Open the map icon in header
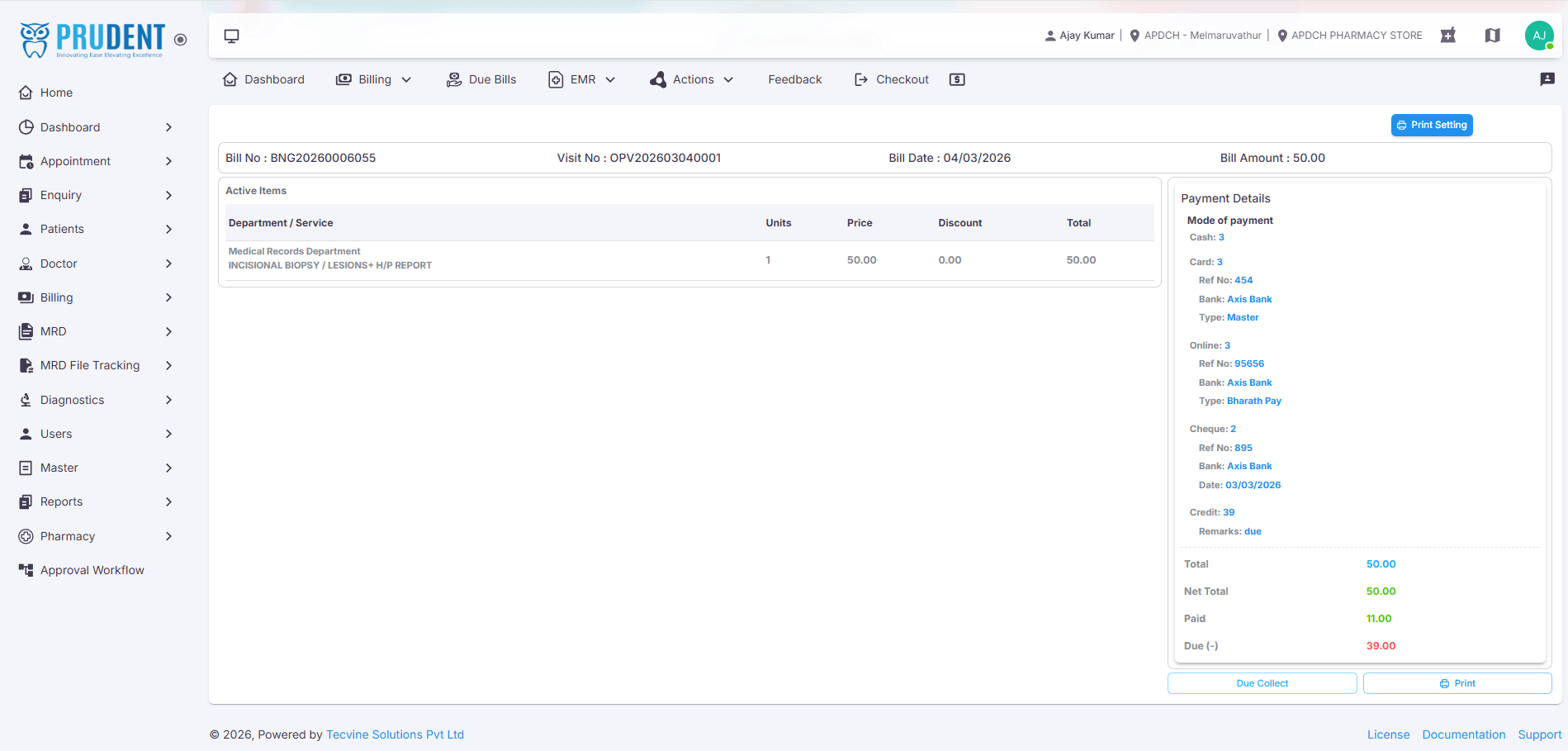Screen dimensions: 1568x751 pos(1493,36)
